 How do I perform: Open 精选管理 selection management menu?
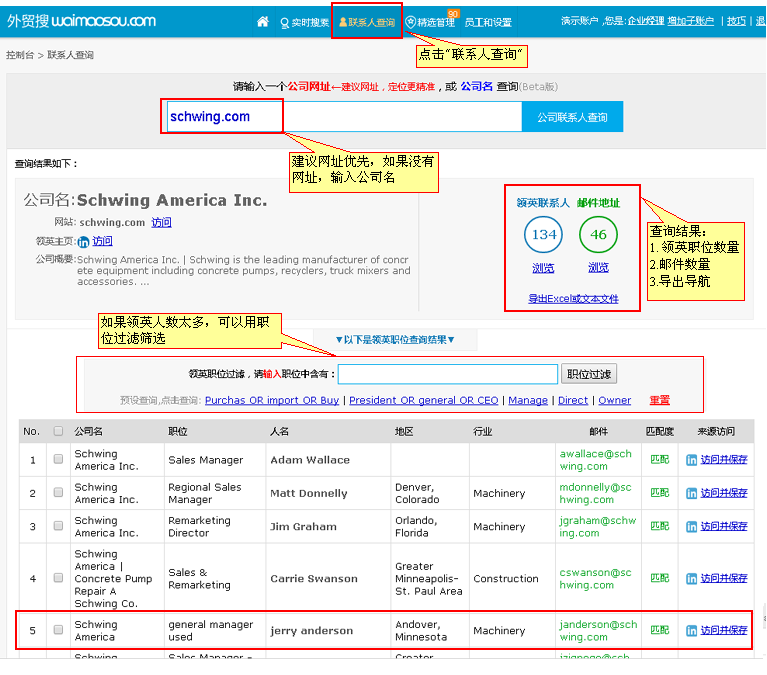[x=430, y=22]
